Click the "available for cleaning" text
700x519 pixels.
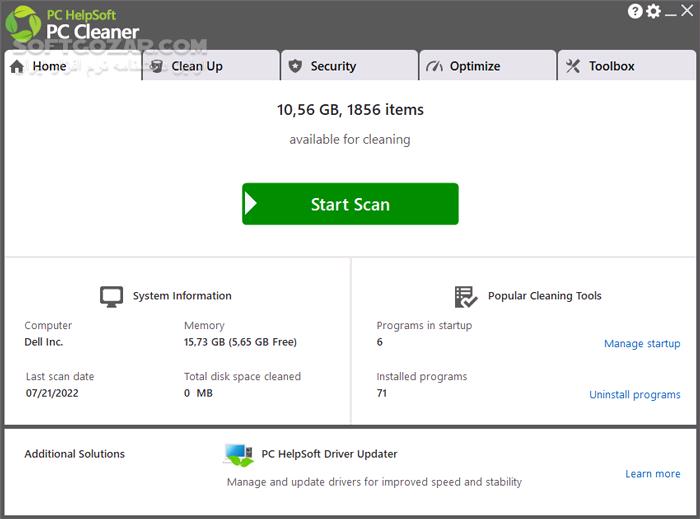click(x=350, y=140)
